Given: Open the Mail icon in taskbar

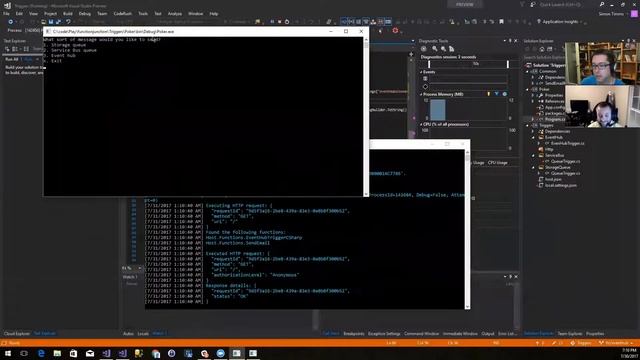Looking at the screenshot, I should pyautogui.click(x=90, y=353).
